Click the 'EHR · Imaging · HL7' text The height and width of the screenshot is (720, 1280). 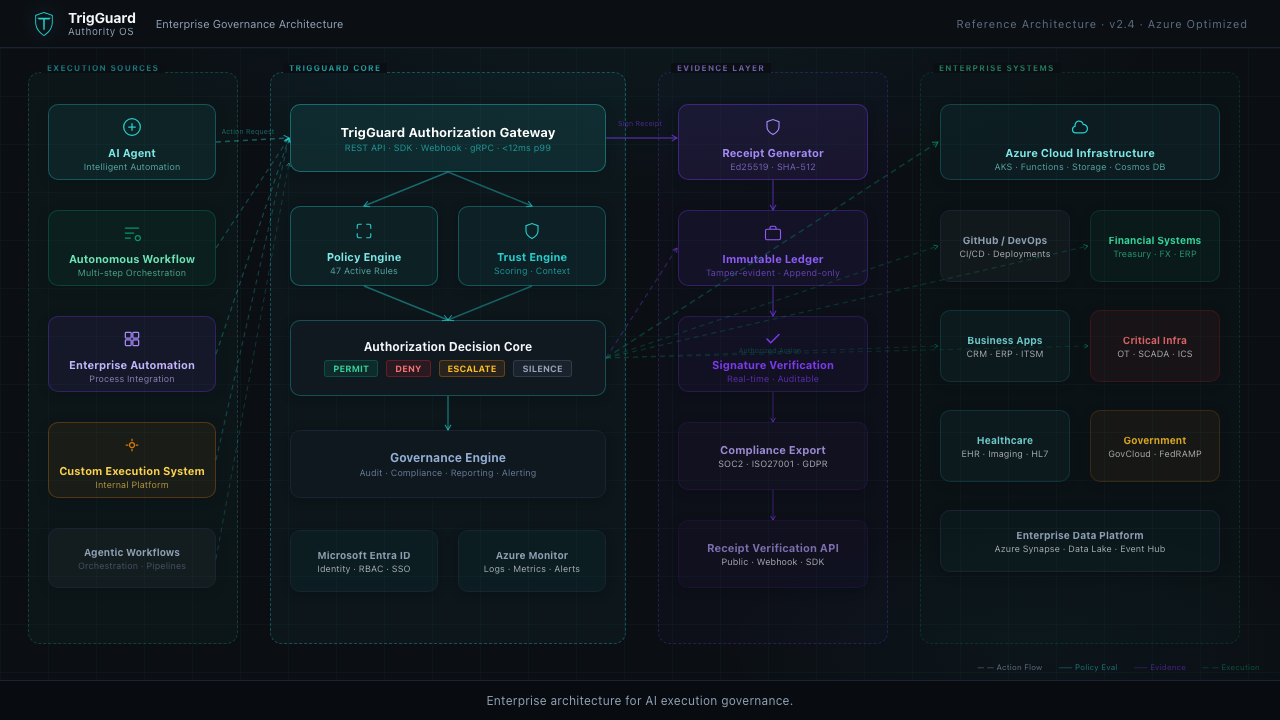[x=1005, y=454]
